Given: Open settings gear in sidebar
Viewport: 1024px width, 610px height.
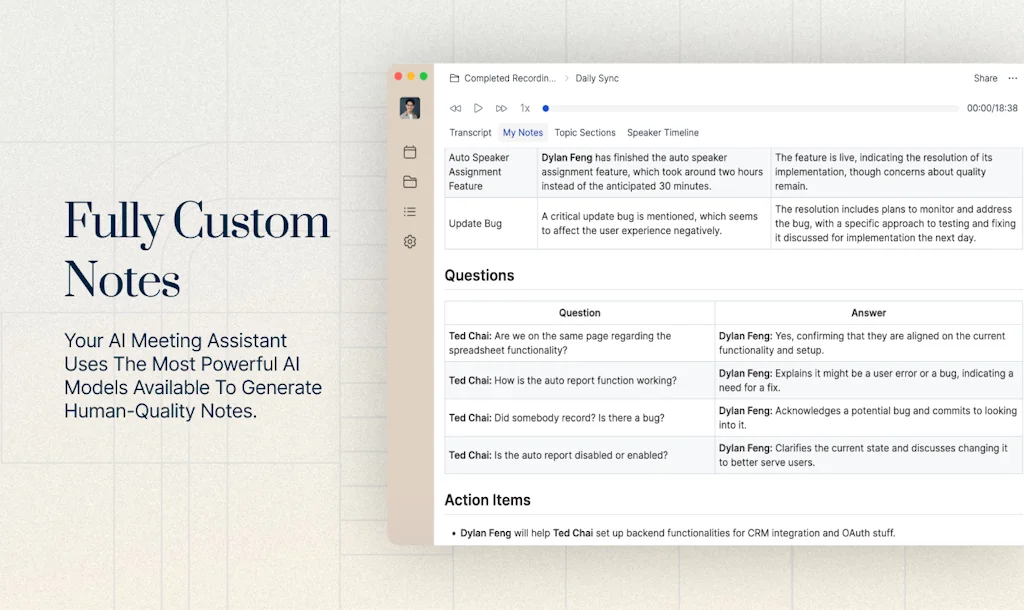Looking at the screenshot, I should pos(410,242).
